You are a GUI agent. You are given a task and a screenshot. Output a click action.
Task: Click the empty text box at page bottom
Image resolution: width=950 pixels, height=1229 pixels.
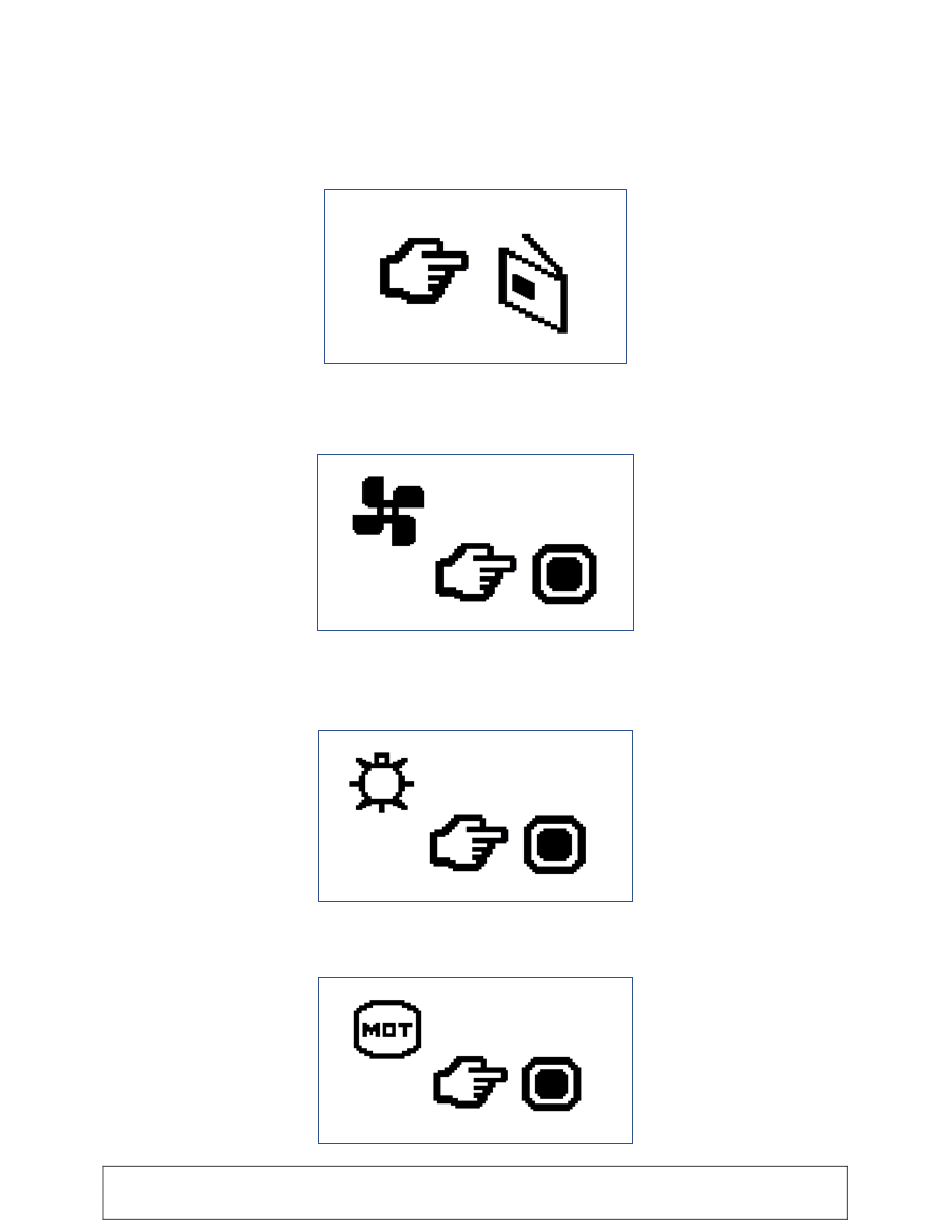(x=475, y=1192)
